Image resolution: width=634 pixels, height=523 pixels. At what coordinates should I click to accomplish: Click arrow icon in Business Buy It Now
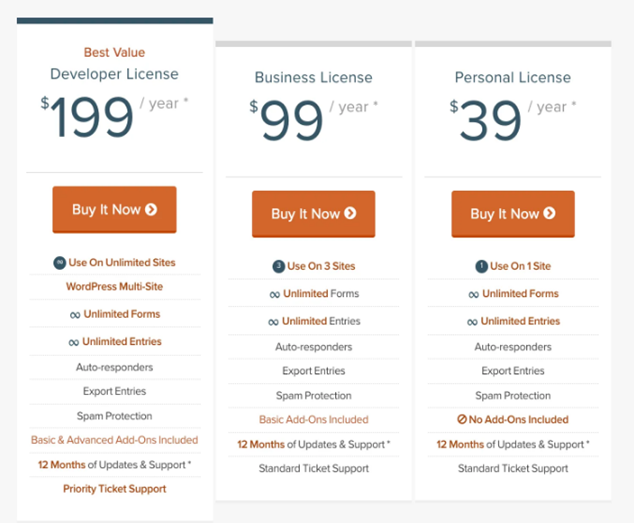click(350, 213)
